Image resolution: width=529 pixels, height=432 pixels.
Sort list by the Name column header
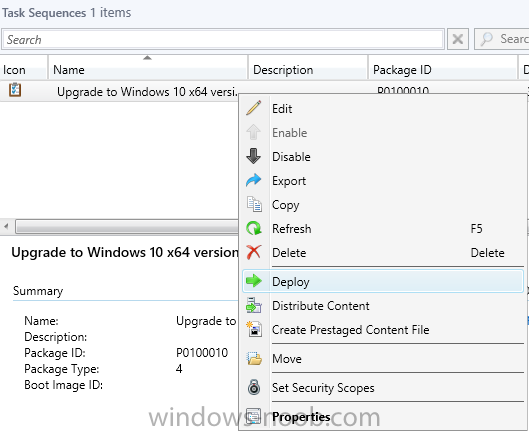(148, 70)
